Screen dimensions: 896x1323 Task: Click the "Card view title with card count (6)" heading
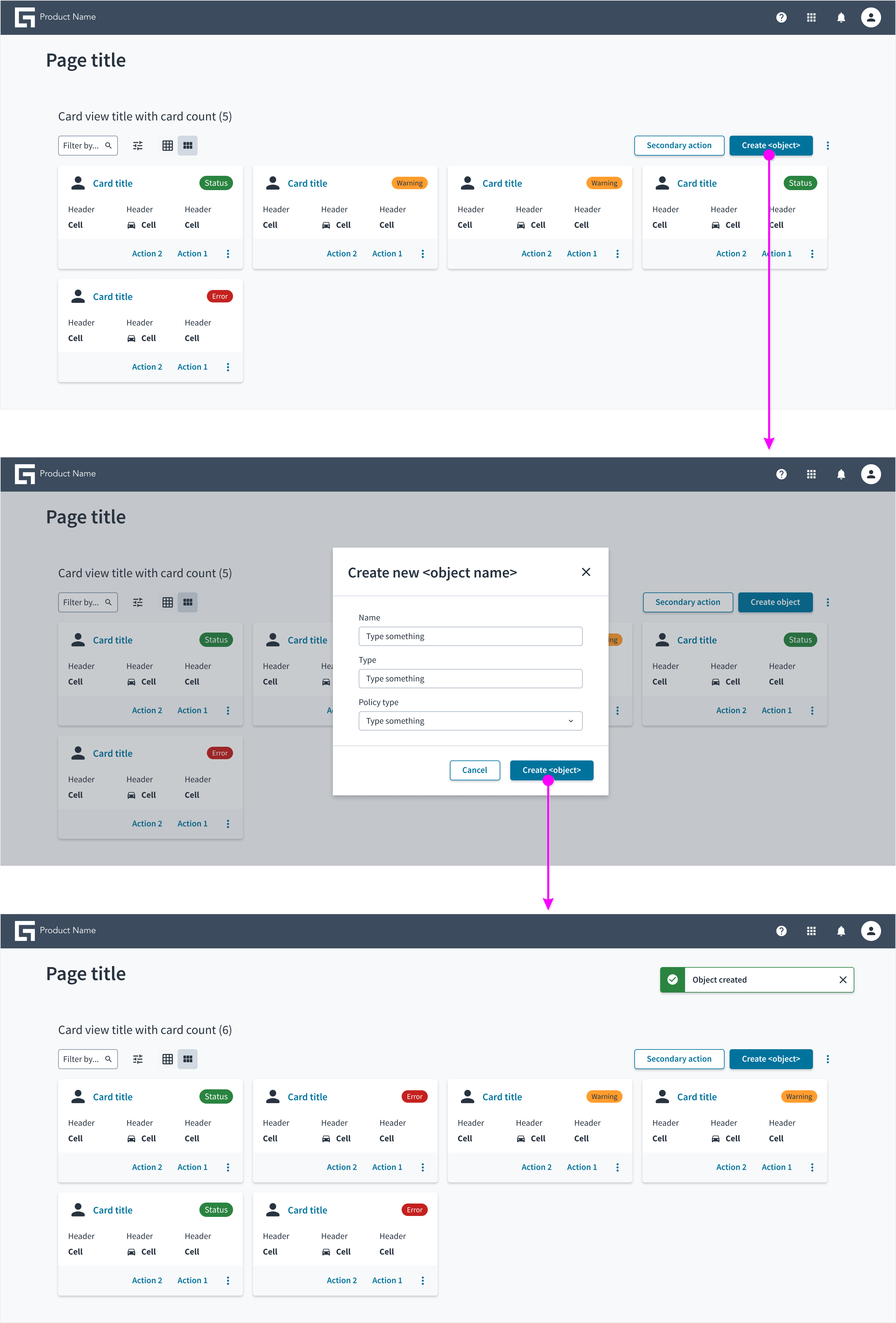(x=145, y=1030)
